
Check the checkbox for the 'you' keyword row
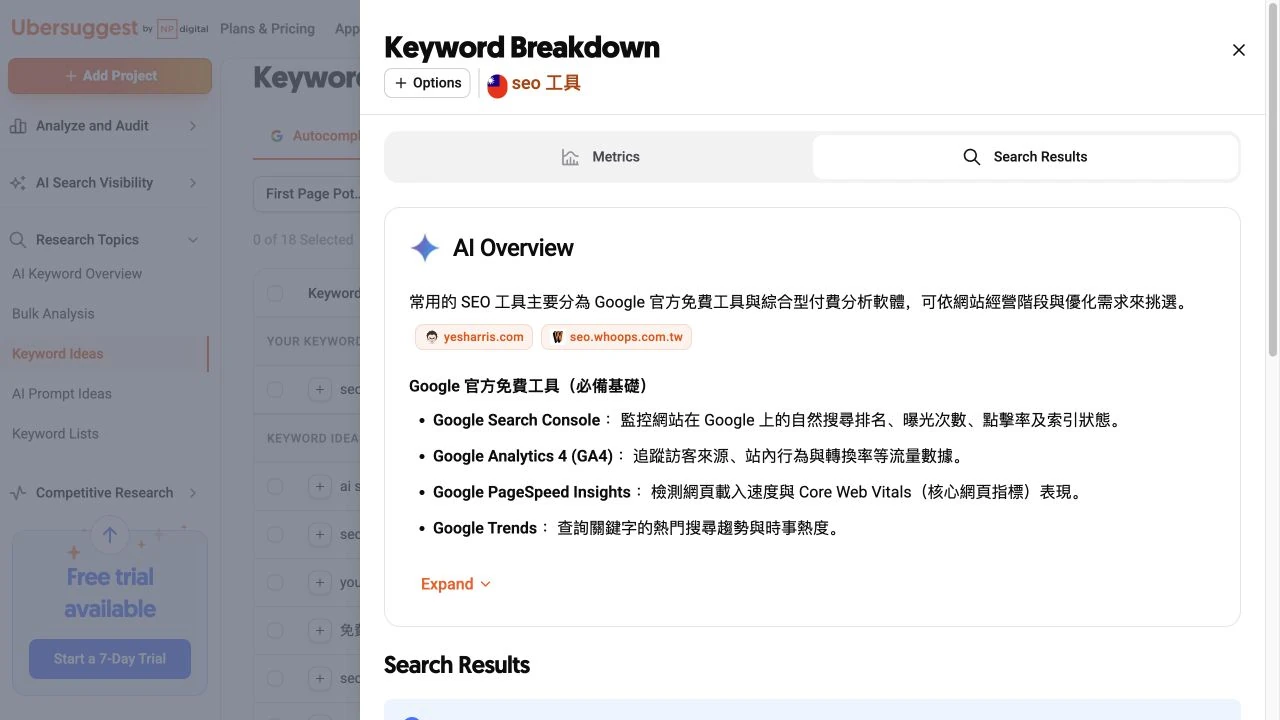click(x=275, y=582)
